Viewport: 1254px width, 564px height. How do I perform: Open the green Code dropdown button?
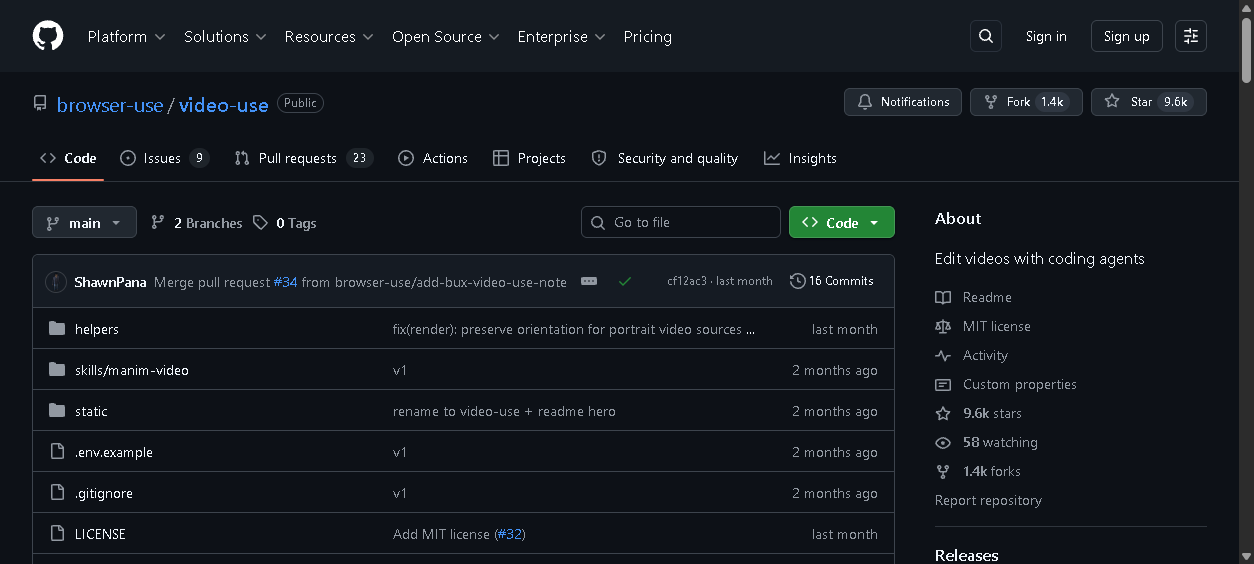[841, 222]
